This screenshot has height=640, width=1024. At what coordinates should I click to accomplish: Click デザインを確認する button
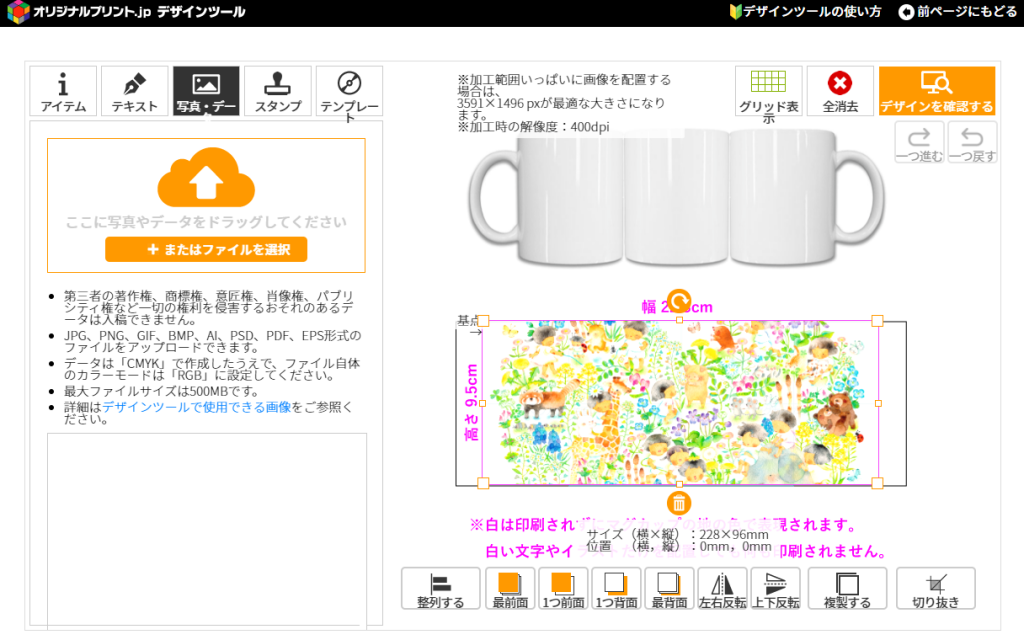pyautogui.click(x=936, y=91)
